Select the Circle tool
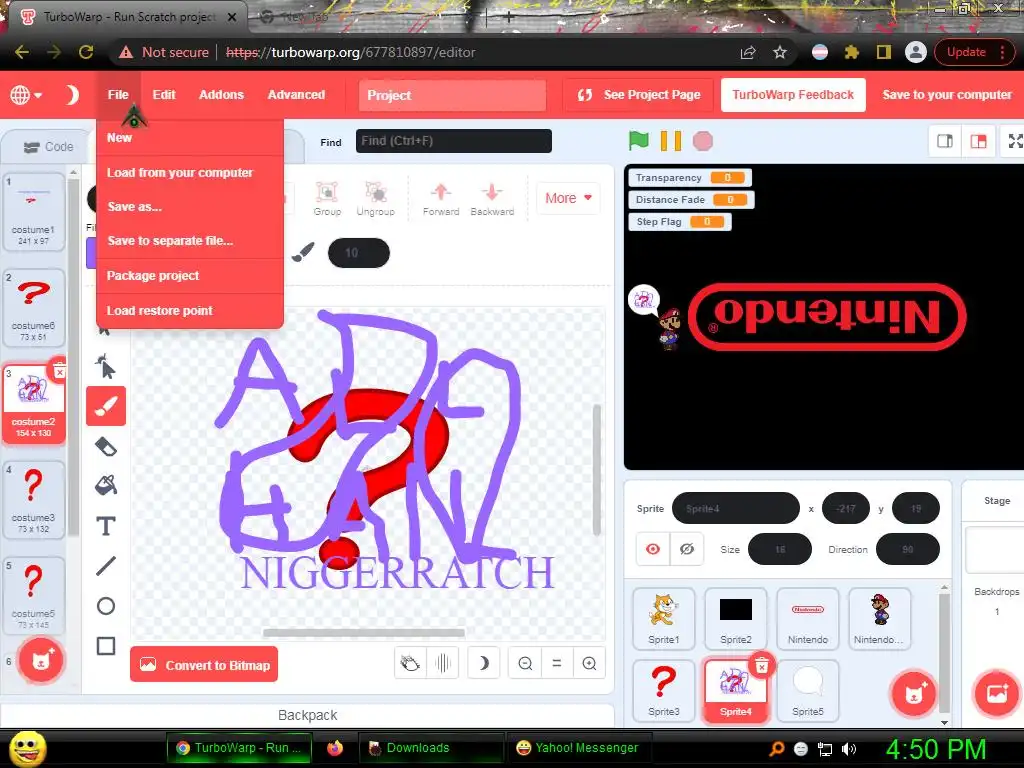Image resolution: width=1024 pixels, height=768 pixels. pos(106,606)
